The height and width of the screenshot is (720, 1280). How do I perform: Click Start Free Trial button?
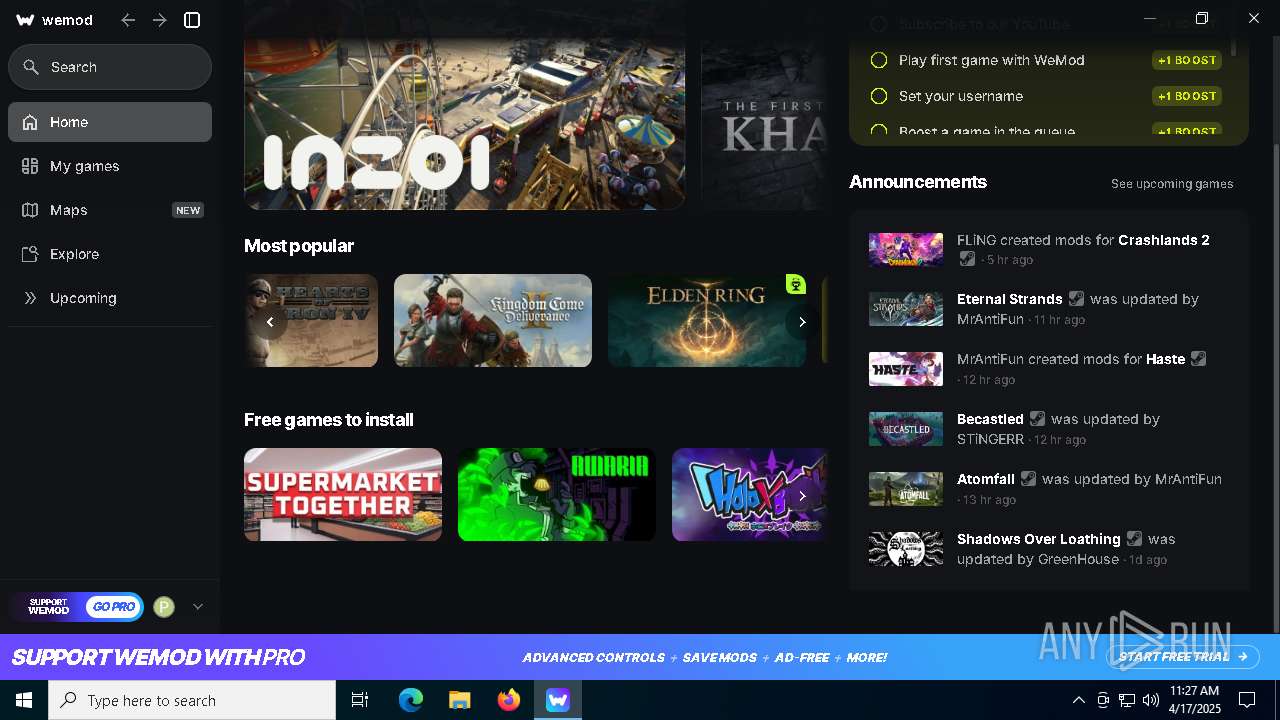click(1183, 657)
